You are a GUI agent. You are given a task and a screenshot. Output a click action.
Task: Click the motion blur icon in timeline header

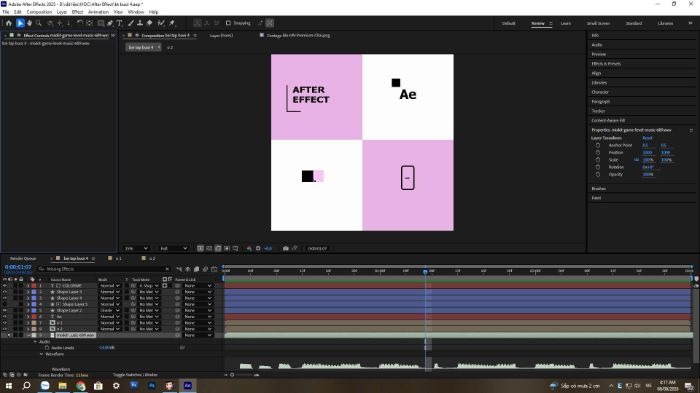(205, 269)
